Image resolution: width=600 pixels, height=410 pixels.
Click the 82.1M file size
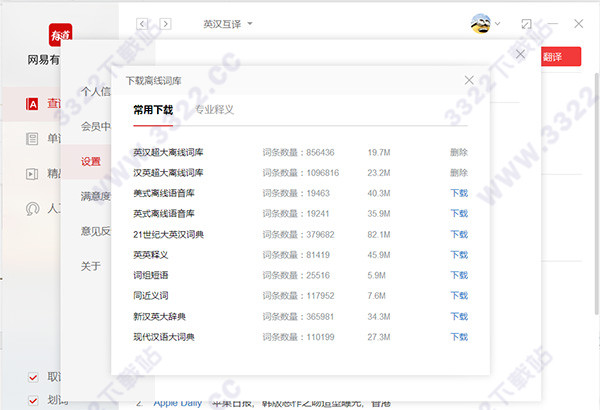379,234
